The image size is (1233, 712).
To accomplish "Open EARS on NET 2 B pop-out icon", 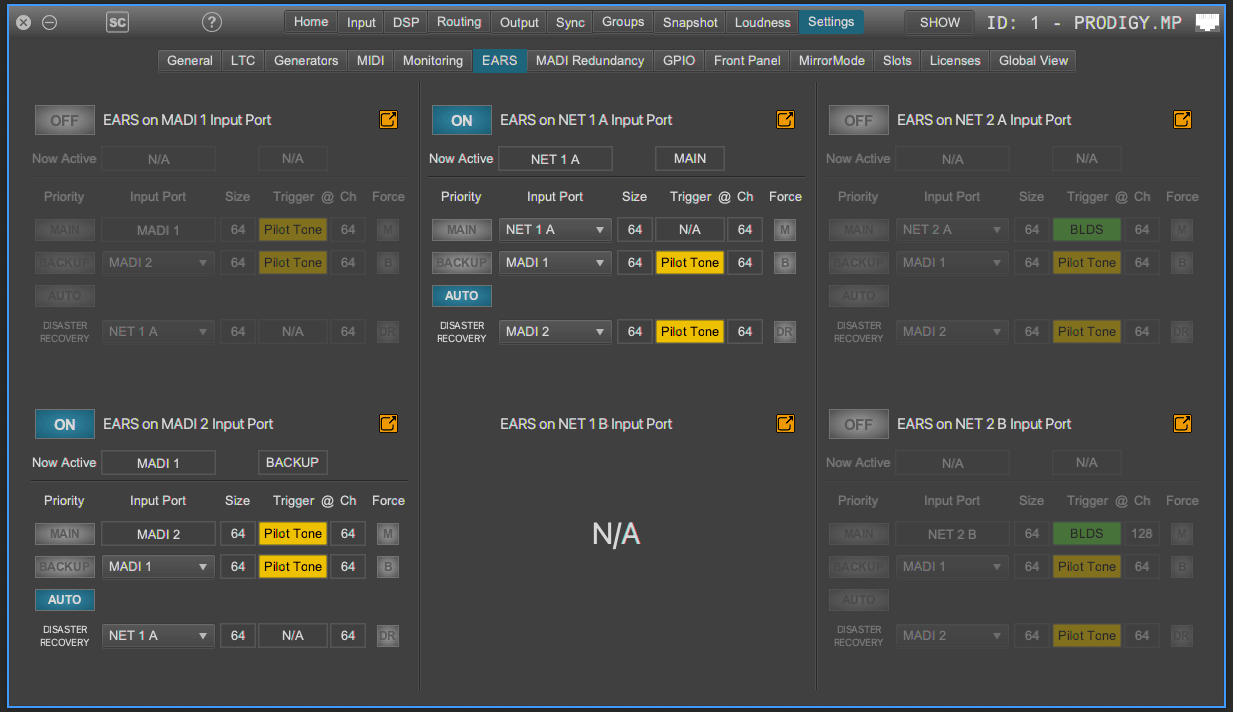I will click(x=1182, y=424).
